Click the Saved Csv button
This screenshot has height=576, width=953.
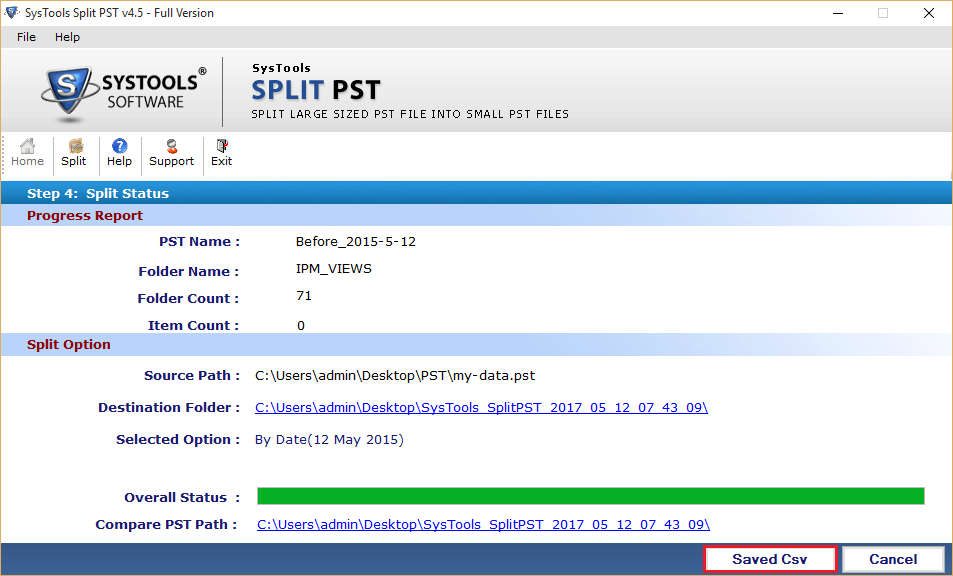(x=770, y=559)
